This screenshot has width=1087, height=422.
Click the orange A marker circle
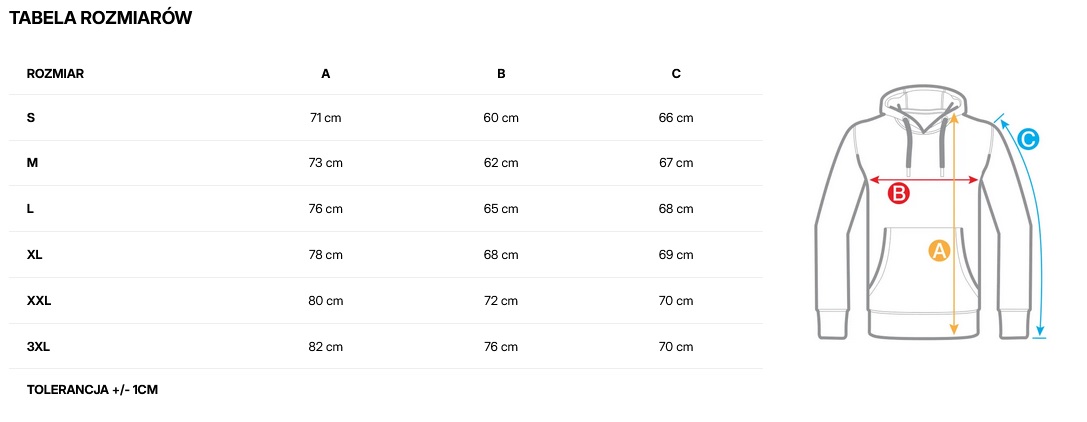[939, 251]
